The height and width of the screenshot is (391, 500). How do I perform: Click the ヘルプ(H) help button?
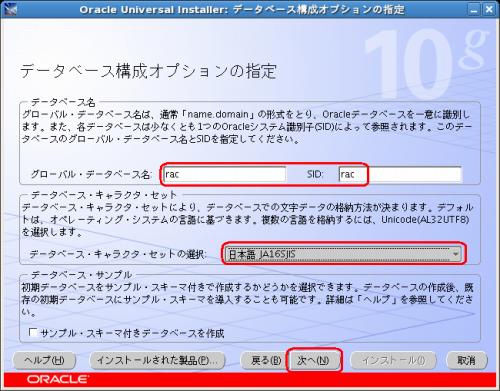[x=44, y=360]
